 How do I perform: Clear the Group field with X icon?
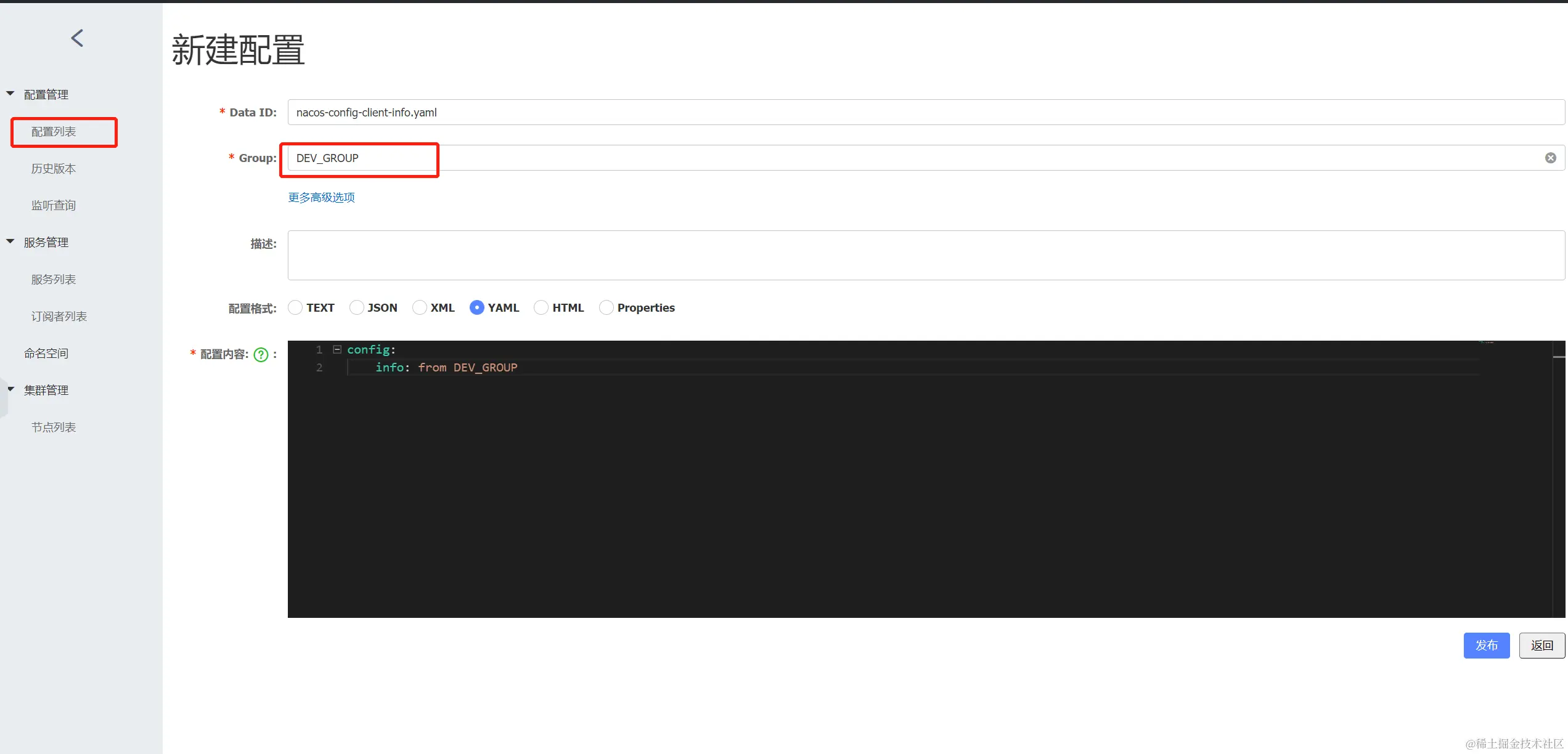(1551, 158)
